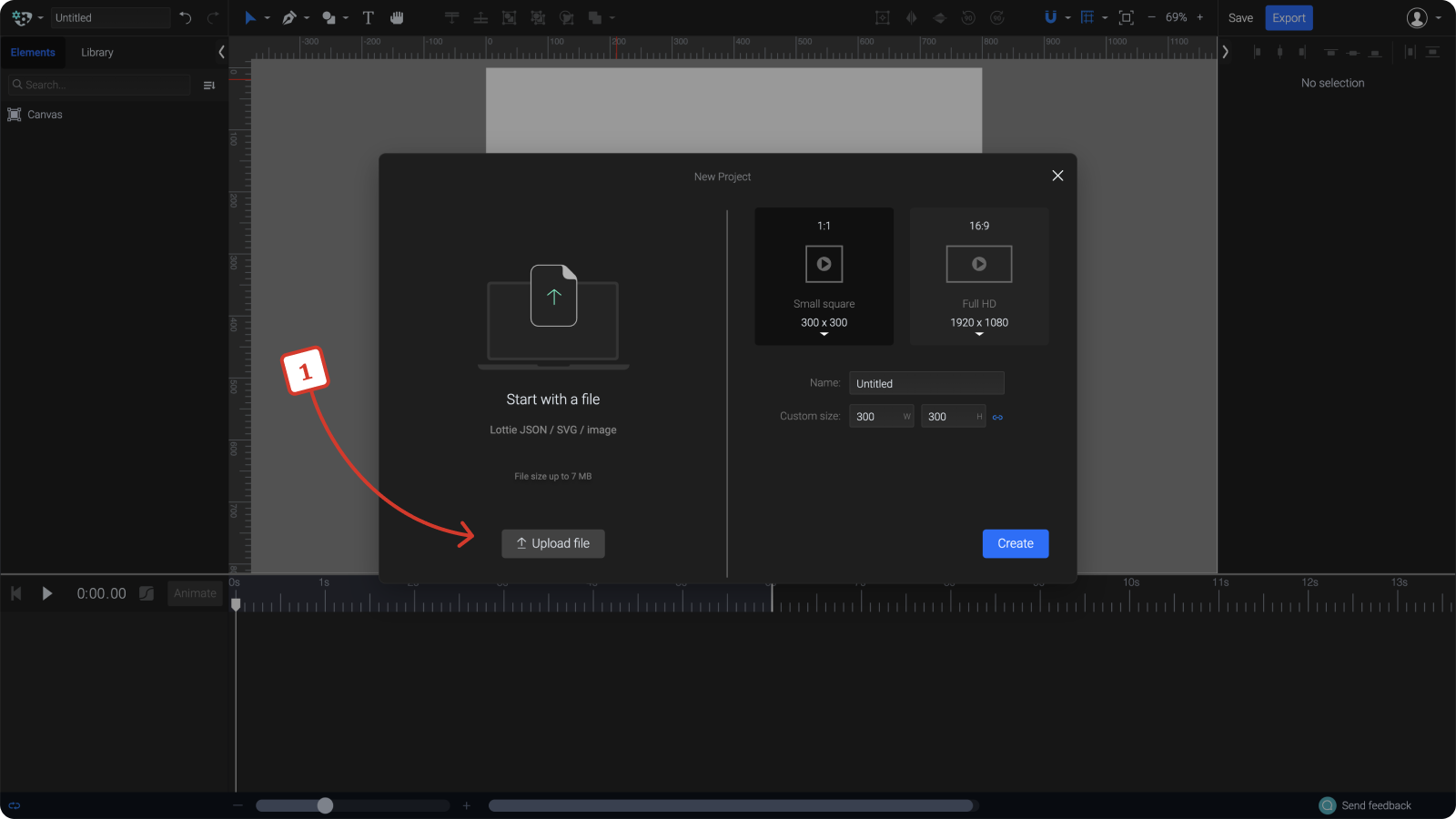Link width and height with the chain icon
Screen dimensions: 1456x819
[996, 416]
